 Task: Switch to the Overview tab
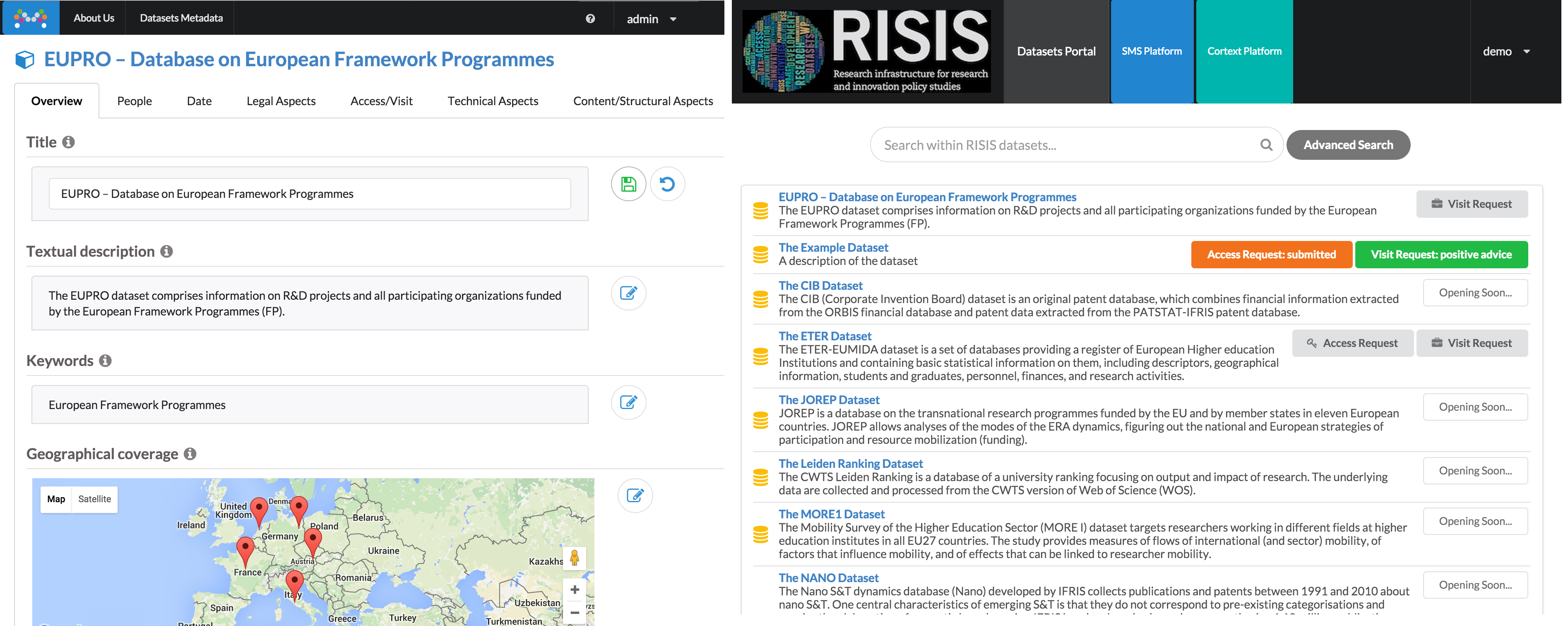[57, 101]
